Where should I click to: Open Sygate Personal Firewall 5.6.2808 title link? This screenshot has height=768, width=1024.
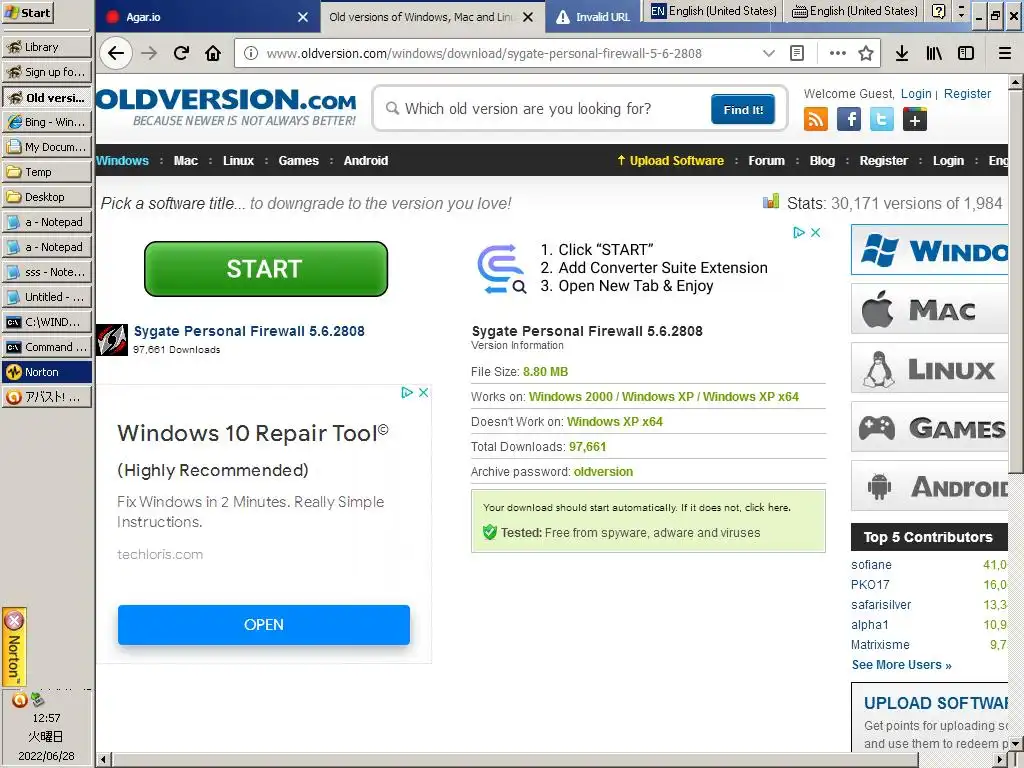pyautogui.click(x=249, y=331)
